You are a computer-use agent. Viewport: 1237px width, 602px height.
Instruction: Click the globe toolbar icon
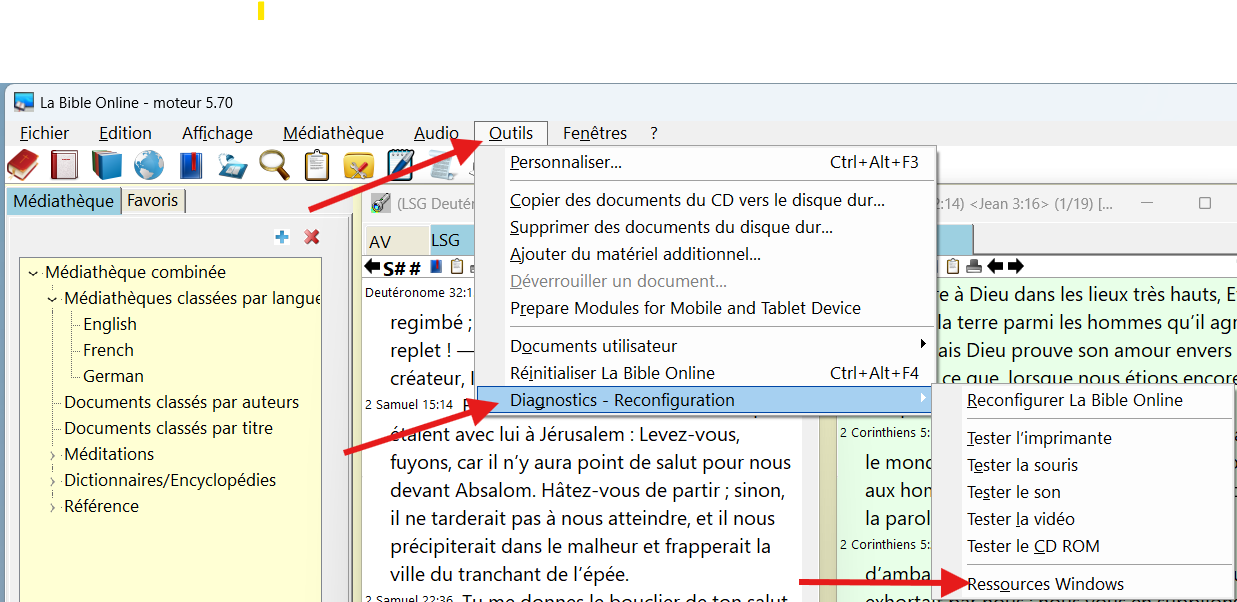click(149, 165)
